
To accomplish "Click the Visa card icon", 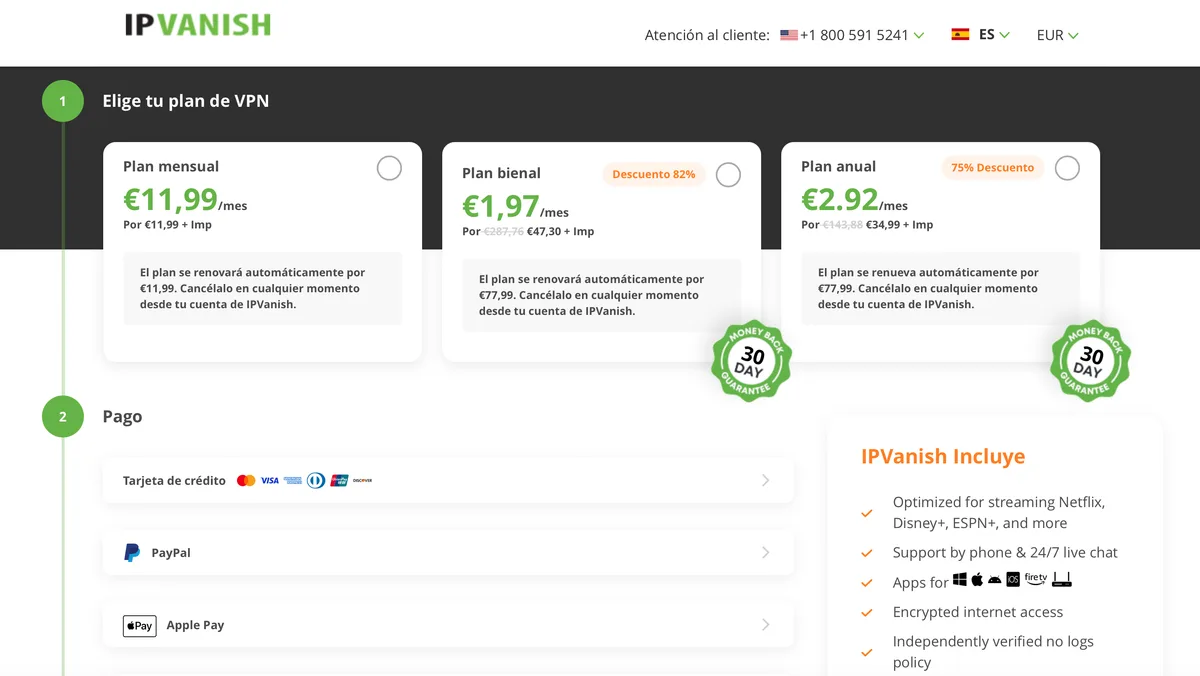I will 270,481.
